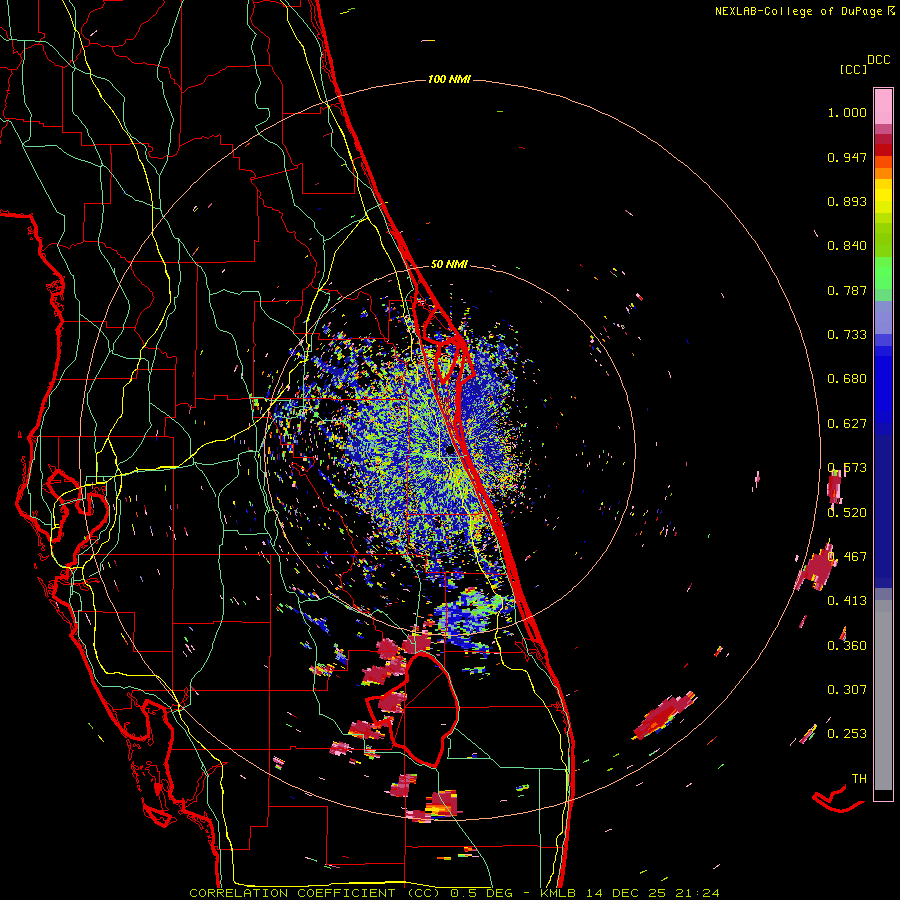Screen dimensions: 900x900
Task: Select the 0.947 scale value
Action: point(847,157)
